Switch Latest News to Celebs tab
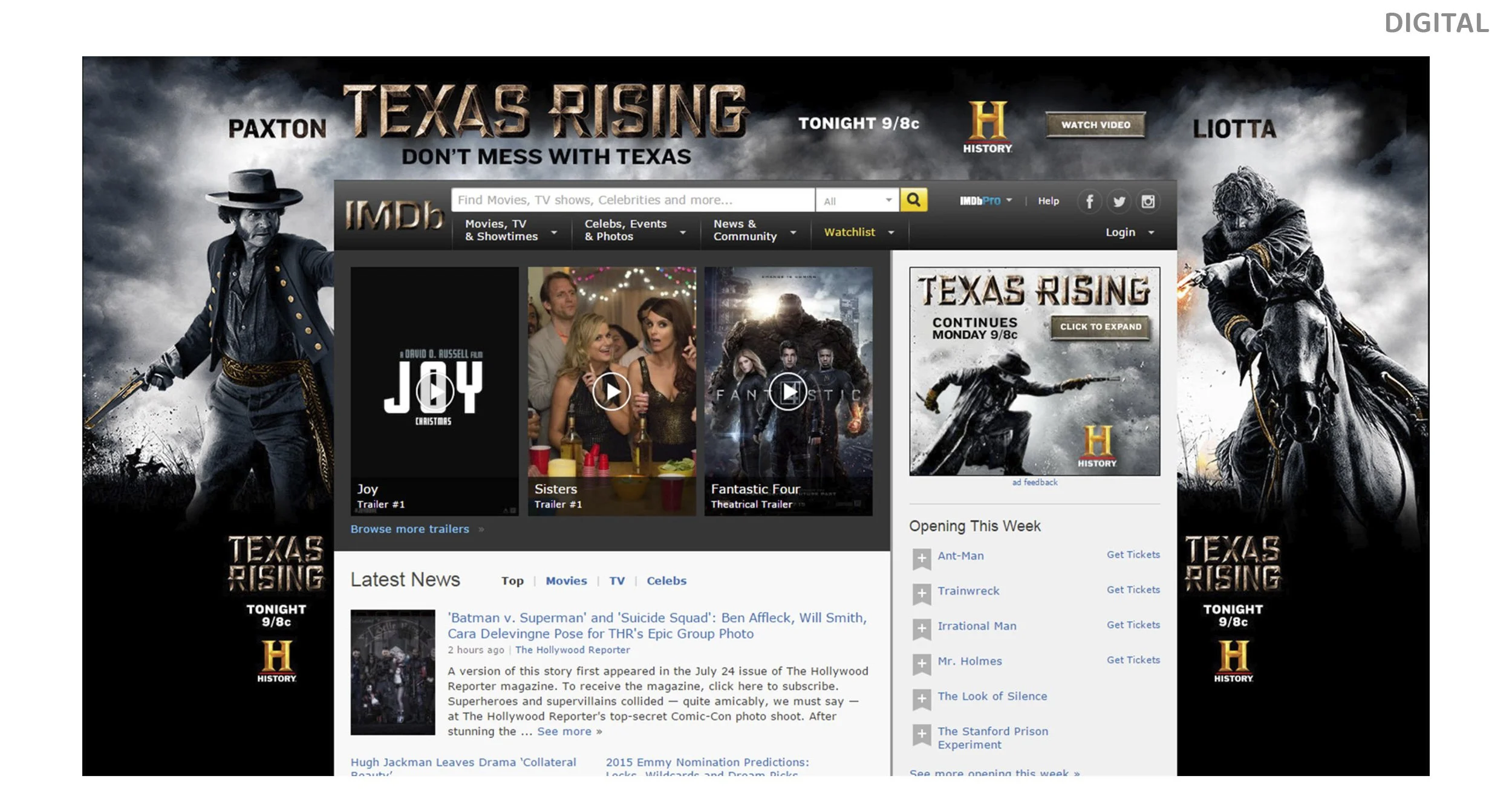 coord(666,581)
